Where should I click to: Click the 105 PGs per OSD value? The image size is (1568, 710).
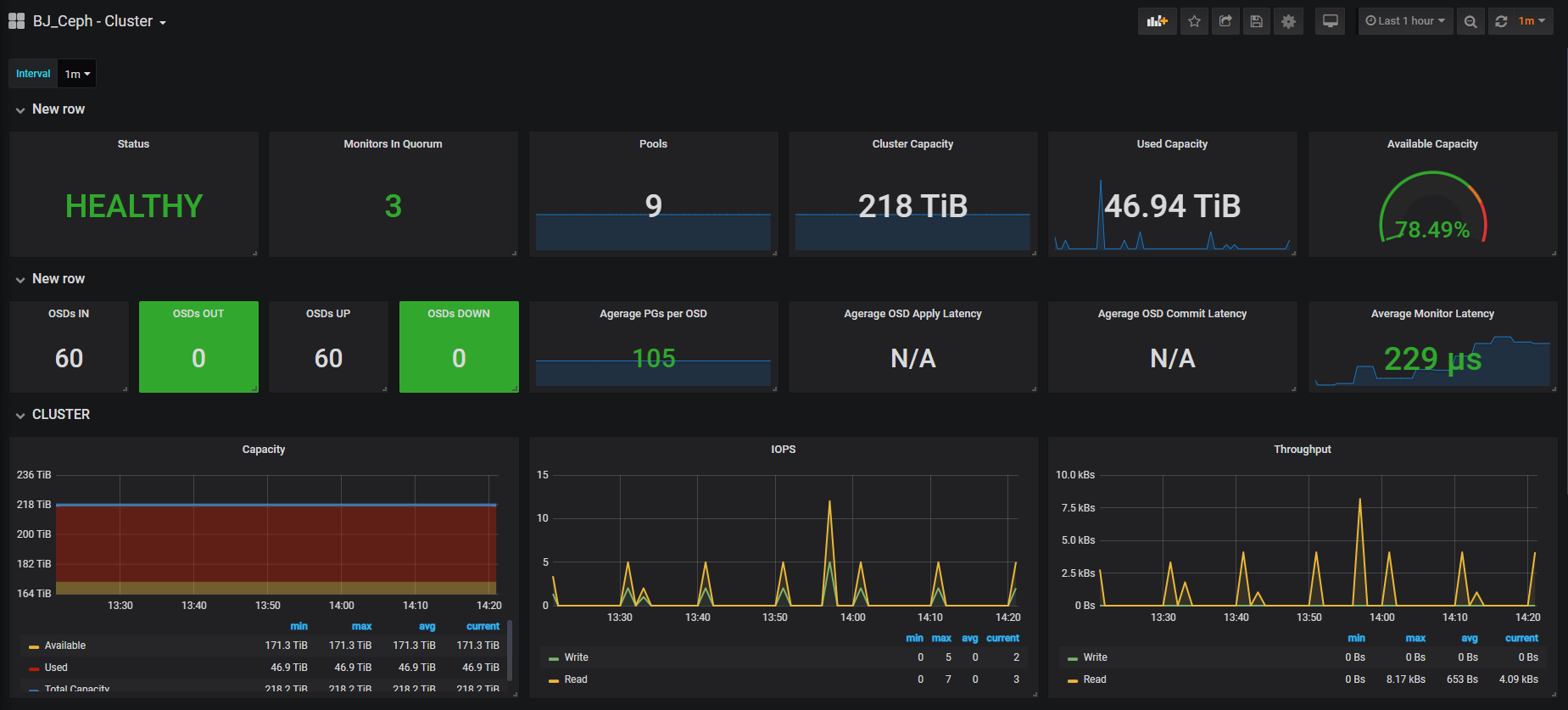[653, 359]
